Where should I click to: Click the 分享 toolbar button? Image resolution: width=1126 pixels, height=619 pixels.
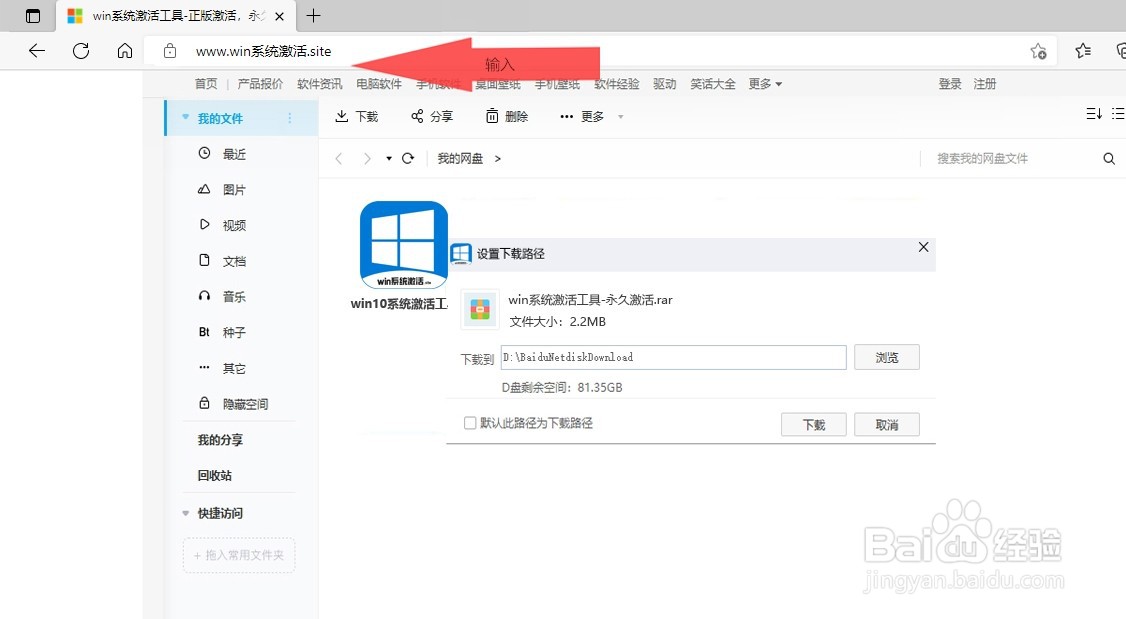pos(432,116)
